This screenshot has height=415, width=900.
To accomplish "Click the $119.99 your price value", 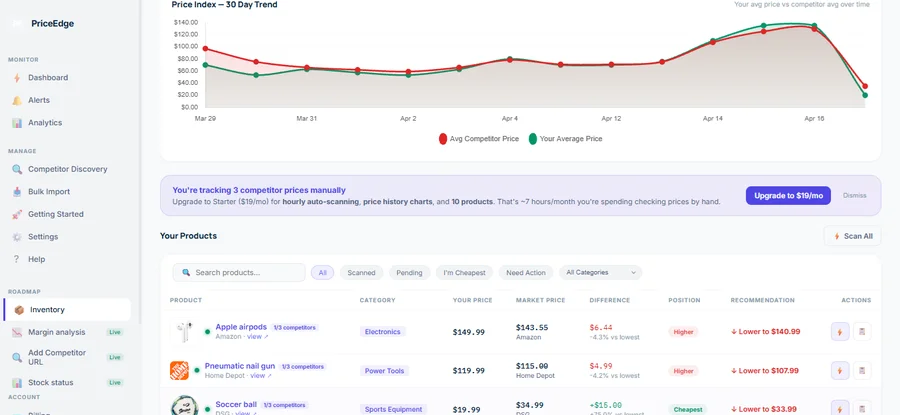I will click(469, 371).
